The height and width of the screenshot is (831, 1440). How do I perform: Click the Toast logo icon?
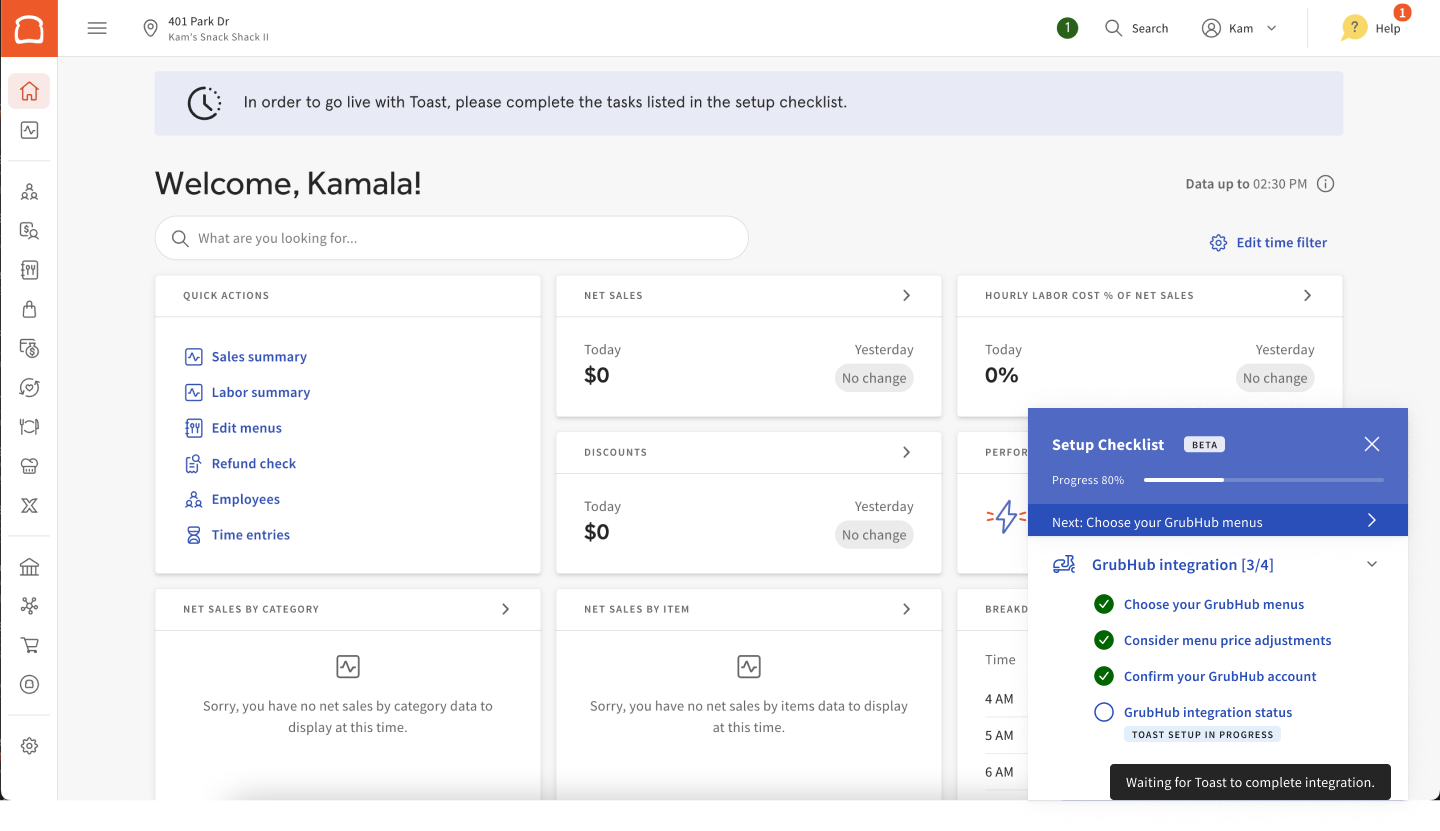[x=29, y=29]
